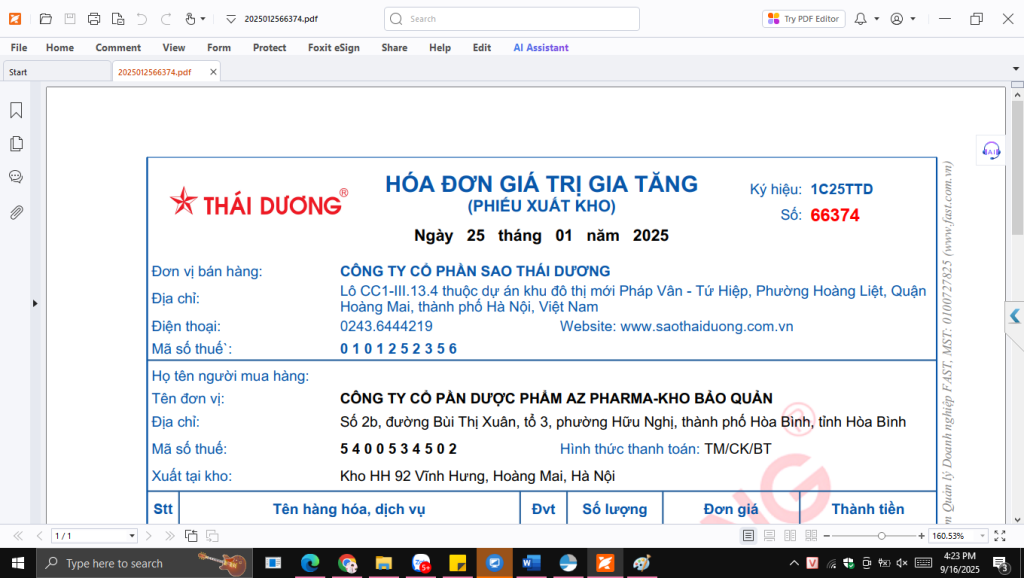This screenshot has height=578, width=1024.
Task: Open the Edit ribbon tab
Action: click(482, 48)
